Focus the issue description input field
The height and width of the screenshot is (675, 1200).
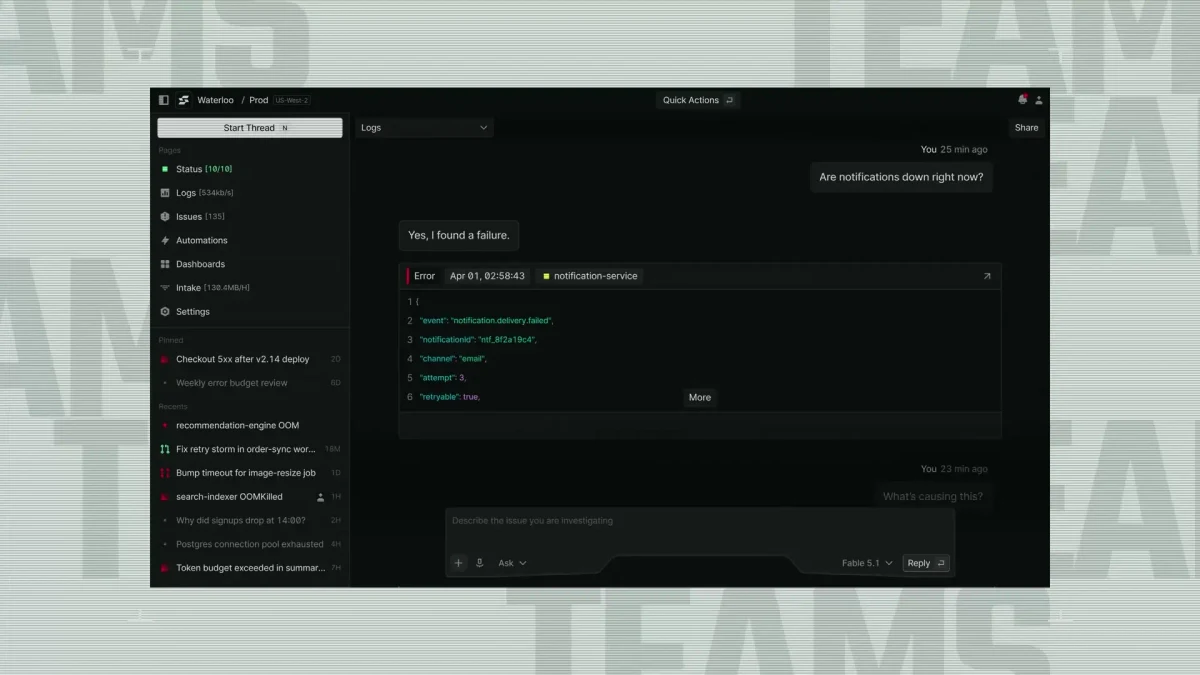[x=700, y=521]
